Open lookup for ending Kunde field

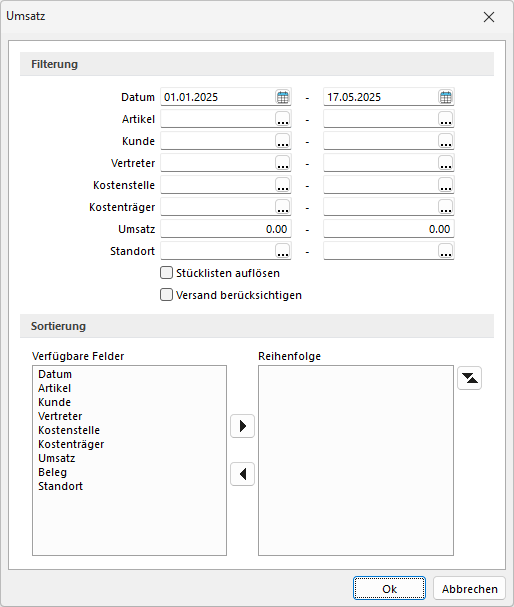click(x=446, y=141)
